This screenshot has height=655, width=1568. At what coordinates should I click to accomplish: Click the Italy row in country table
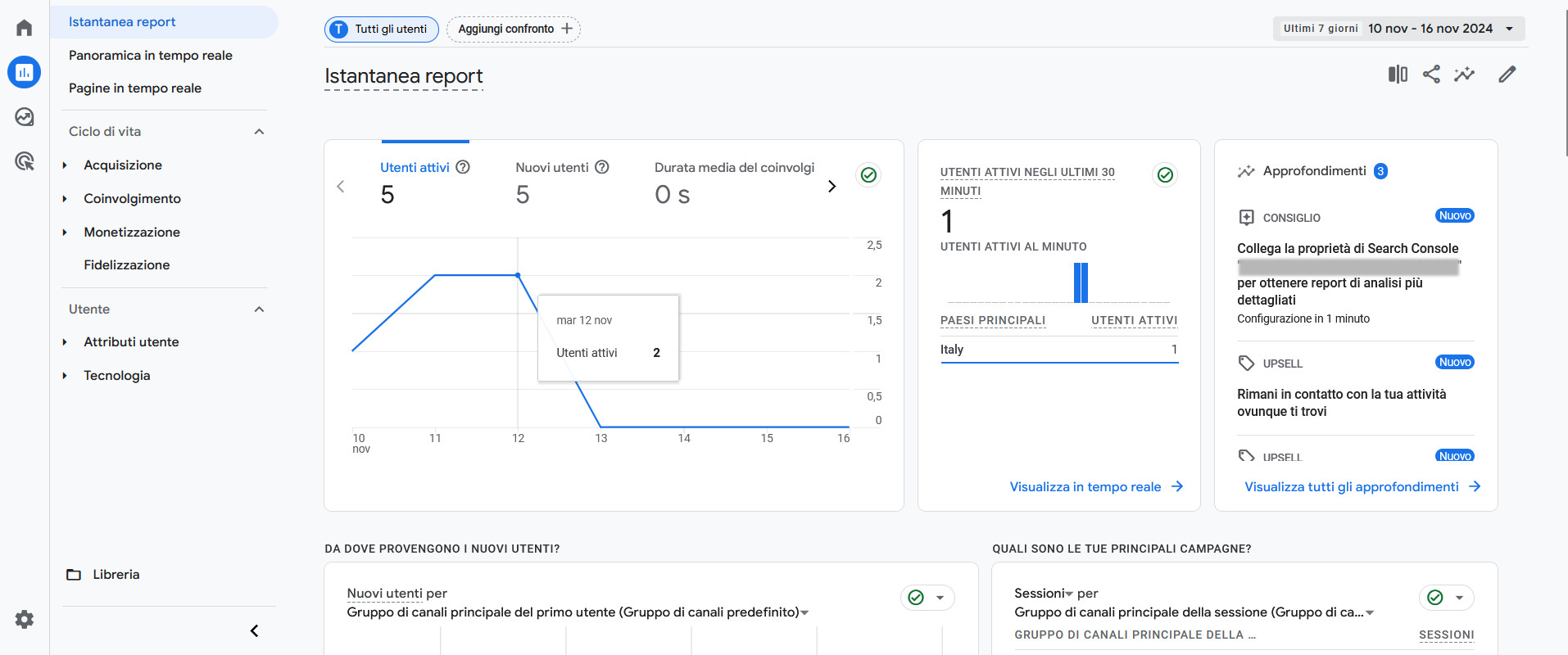click(1059, 350)
